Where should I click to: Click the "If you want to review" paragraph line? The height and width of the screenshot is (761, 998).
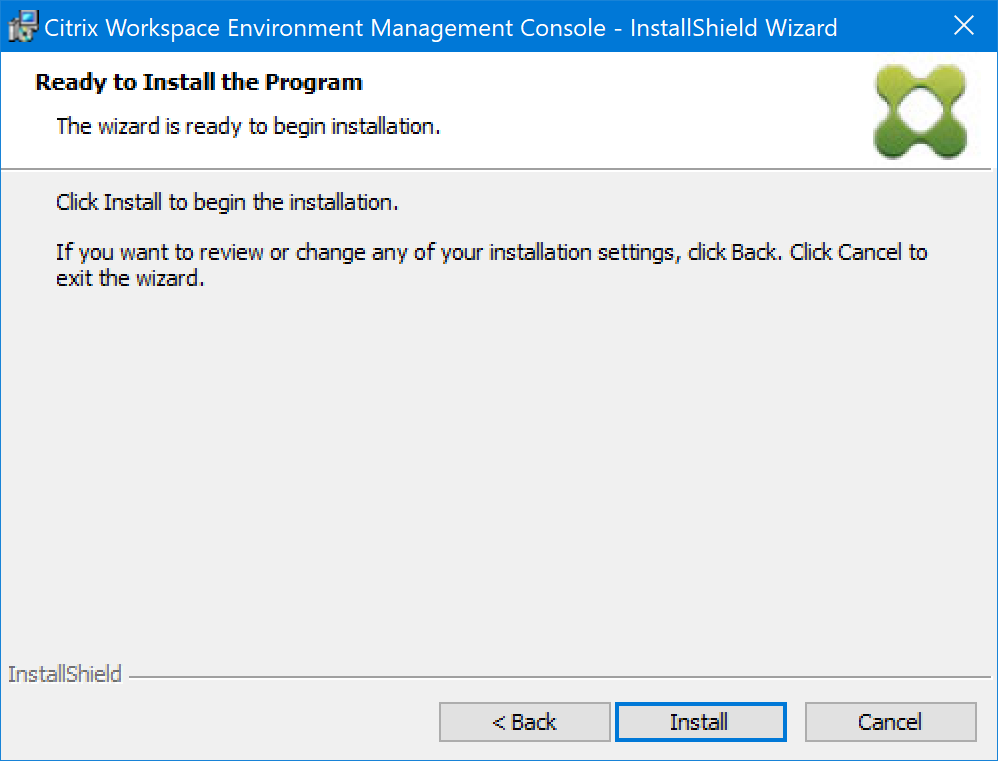tap(491, 252)
